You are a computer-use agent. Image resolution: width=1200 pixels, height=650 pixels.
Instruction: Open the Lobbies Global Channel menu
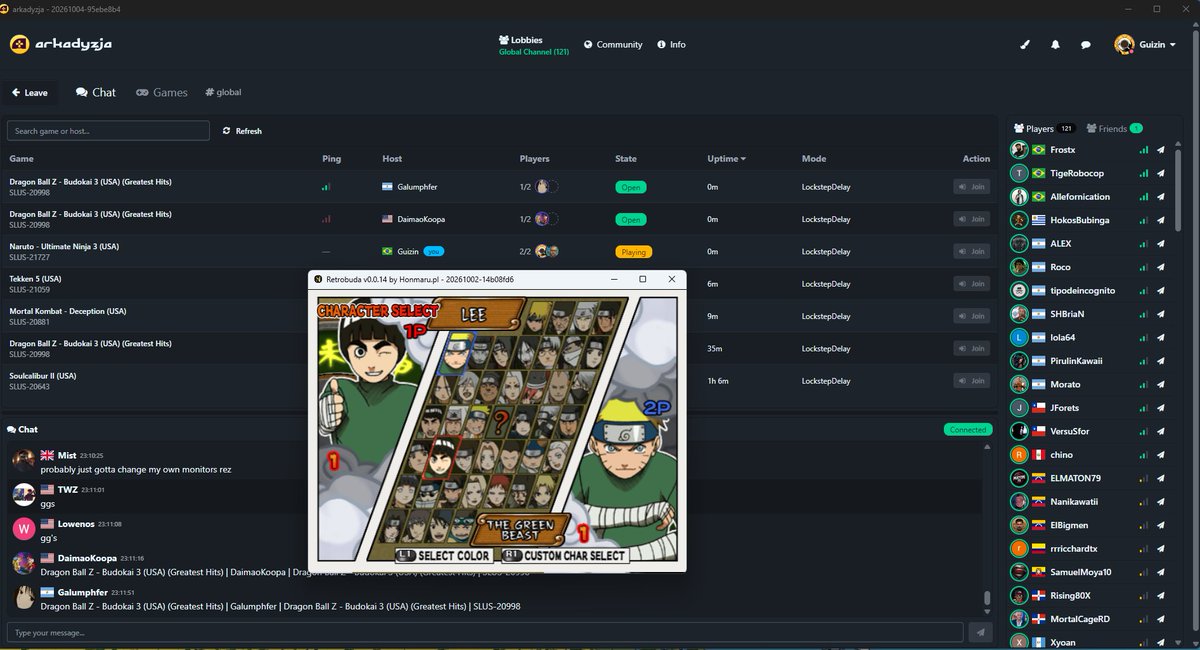[x=534, y=45]
